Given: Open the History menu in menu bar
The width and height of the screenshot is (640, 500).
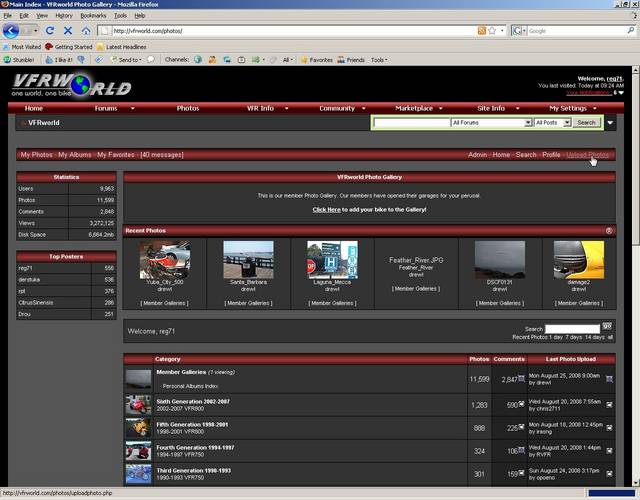Looking at the screenshot, I should click(64, 16).
